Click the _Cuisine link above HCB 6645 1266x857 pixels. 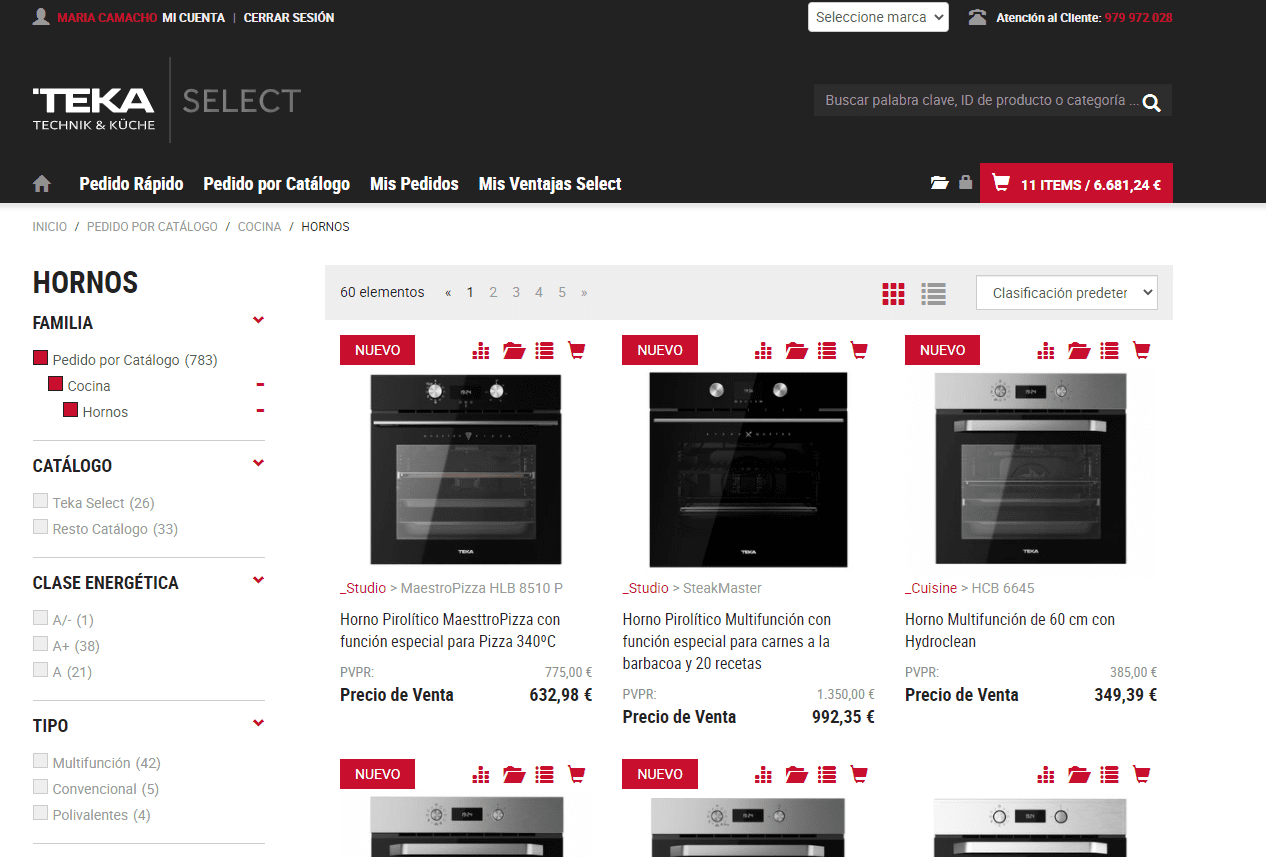coord(931,588)
